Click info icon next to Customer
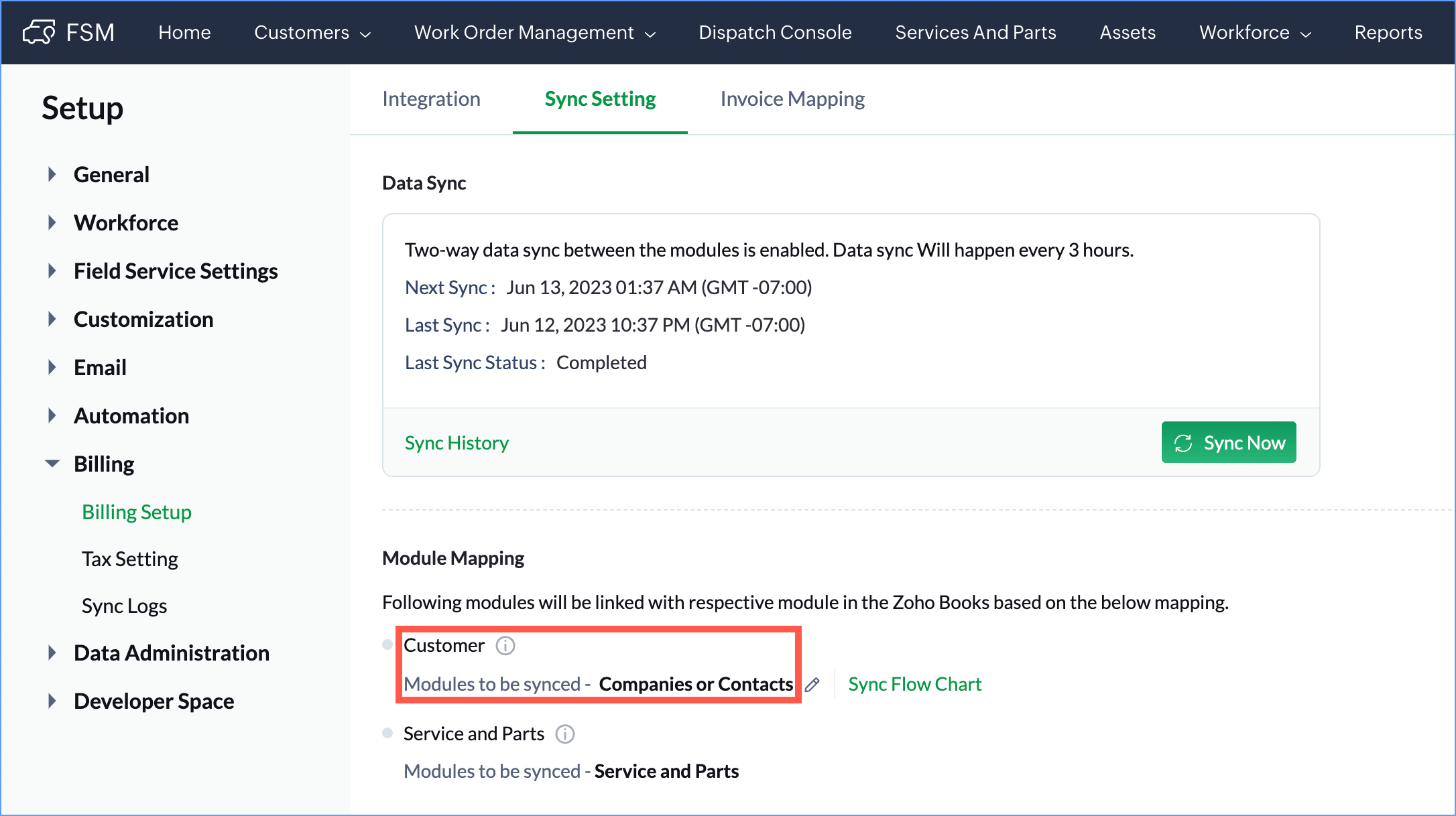The width and height of the screenshot is (1456, 816). [505, 646]
